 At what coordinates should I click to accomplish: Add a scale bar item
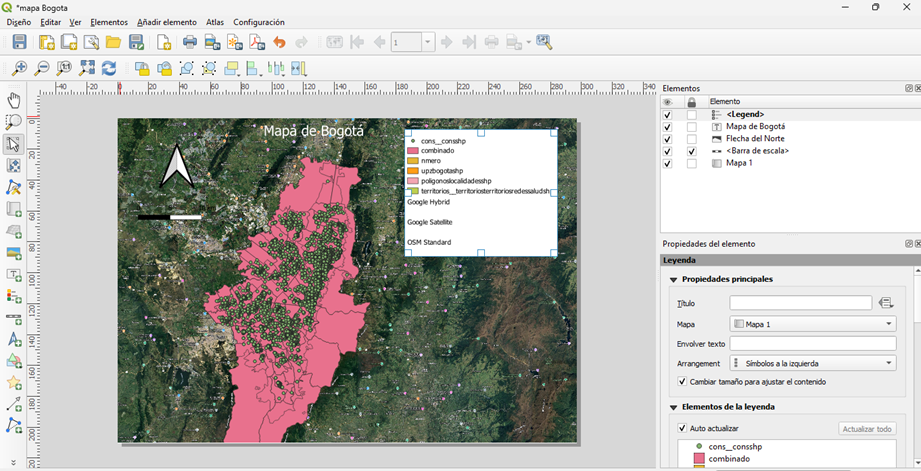point(13,318)
